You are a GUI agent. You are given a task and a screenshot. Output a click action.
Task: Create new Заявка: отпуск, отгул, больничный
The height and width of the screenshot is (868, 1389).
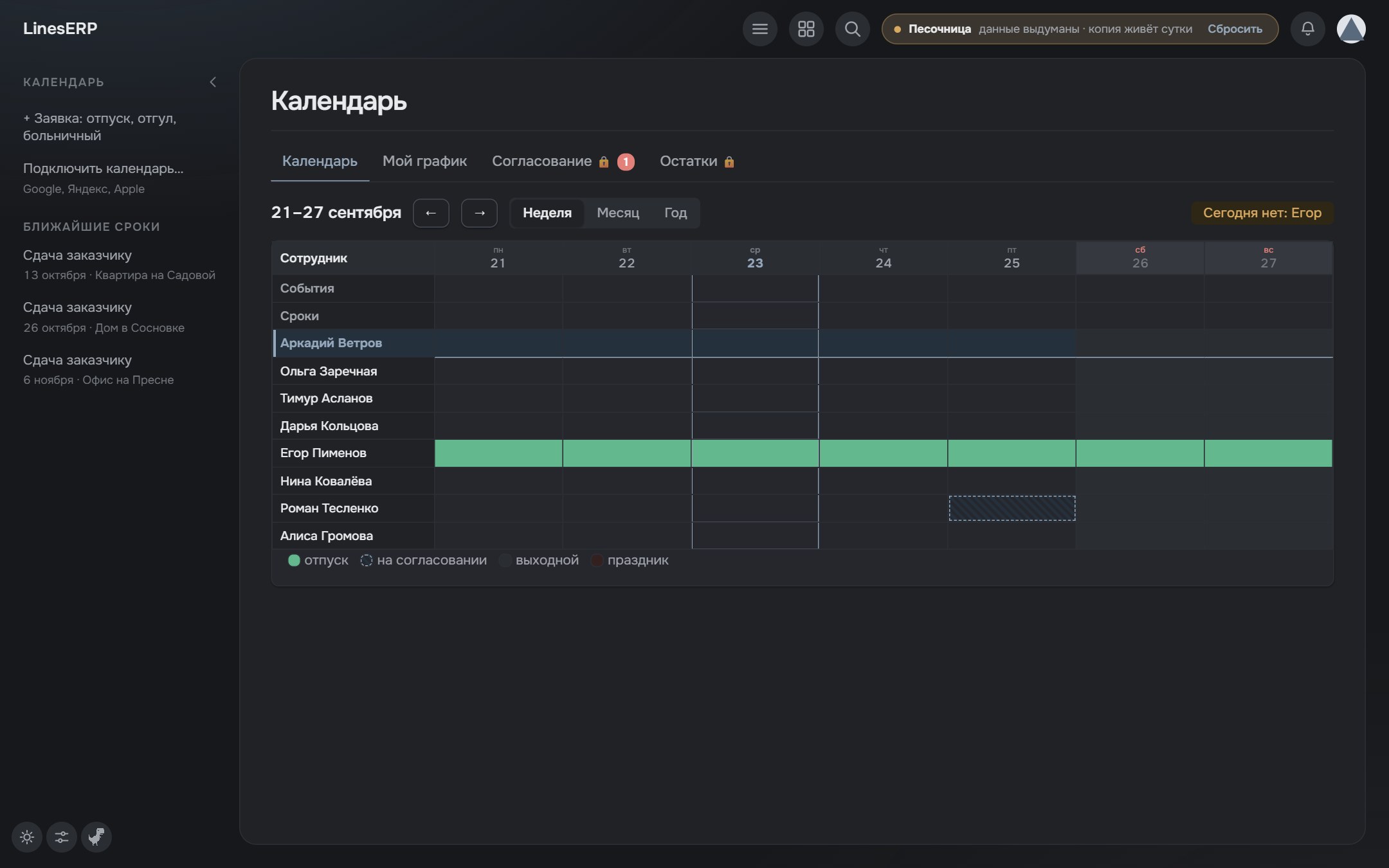tap(100, 127)
